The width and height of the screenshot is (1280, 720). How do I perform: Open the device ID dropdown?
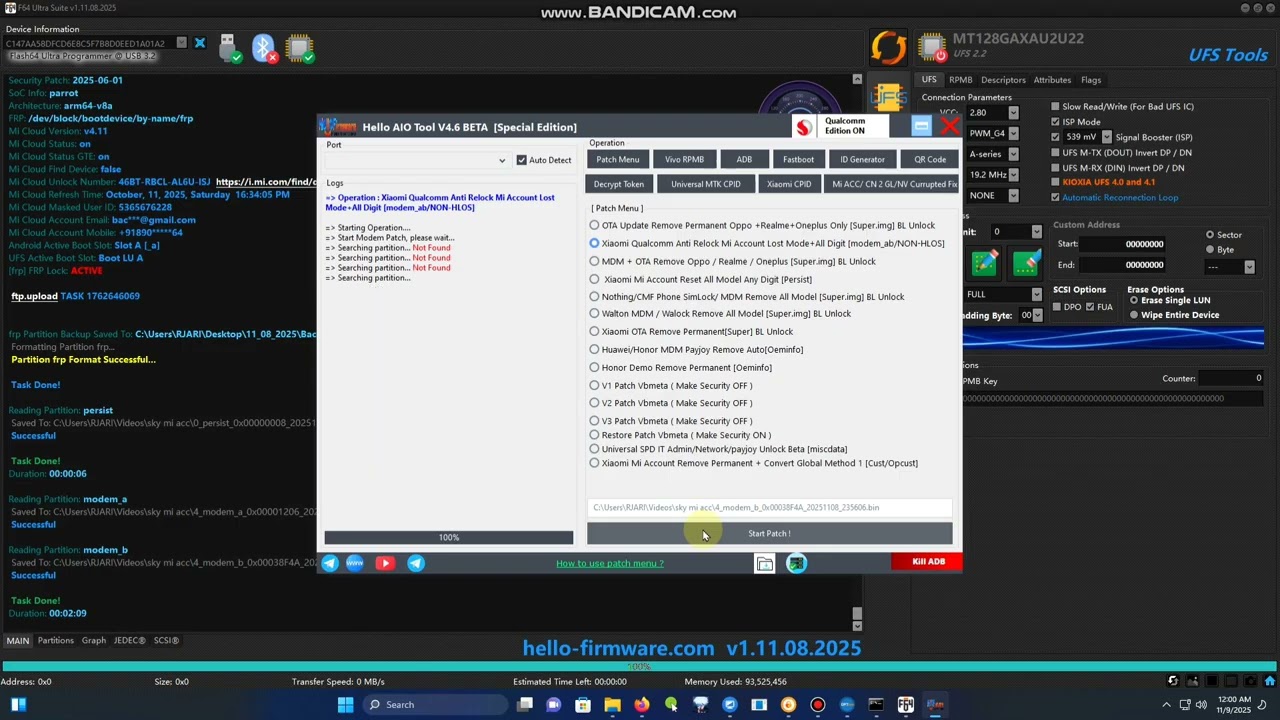pos(181,43)
